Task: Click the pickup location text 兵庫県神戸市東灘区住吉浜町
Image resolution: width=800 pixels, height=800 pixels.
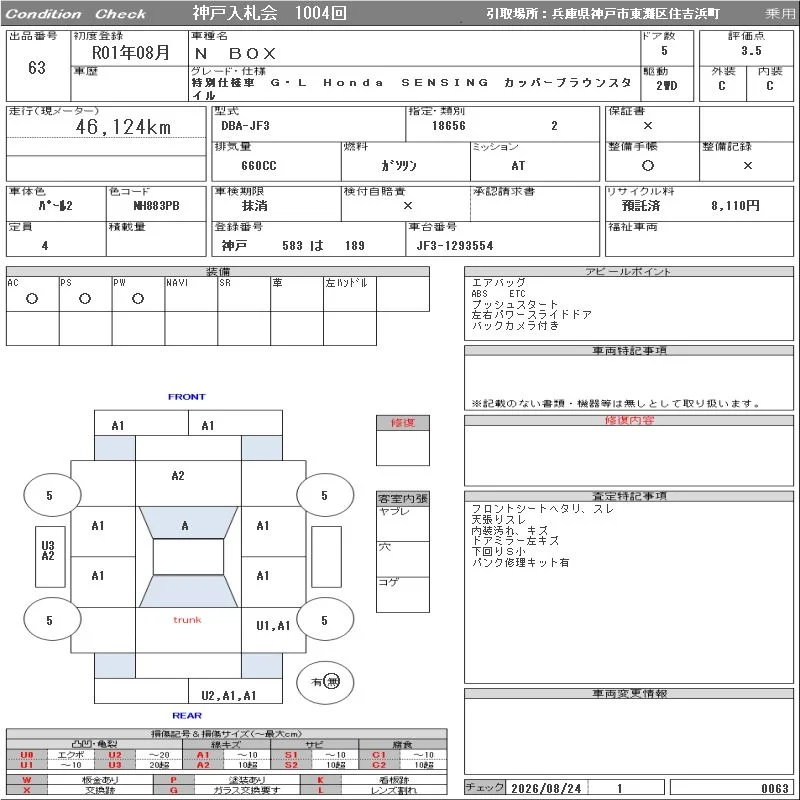Action: (x=635, y=14)
